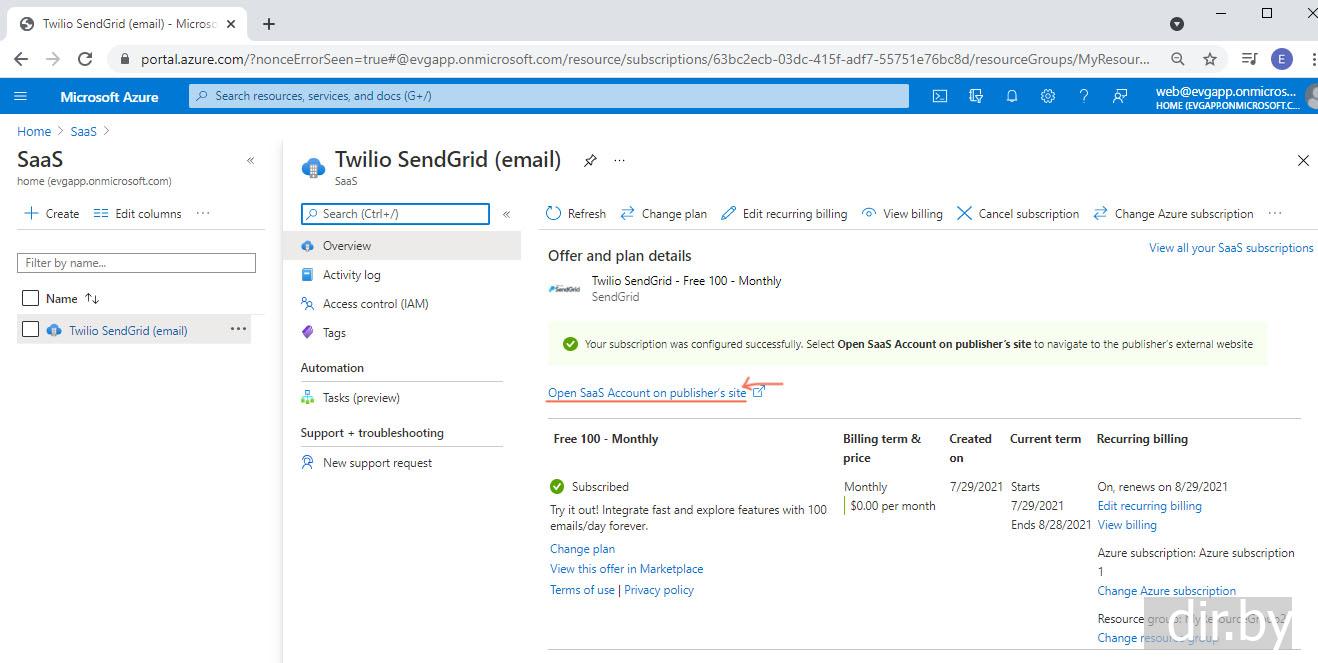The height and width of the screenshot is (663, 1318).
Task: Open the Help question mark icon
Action: pyautogui.click(x=1084, y=96)
